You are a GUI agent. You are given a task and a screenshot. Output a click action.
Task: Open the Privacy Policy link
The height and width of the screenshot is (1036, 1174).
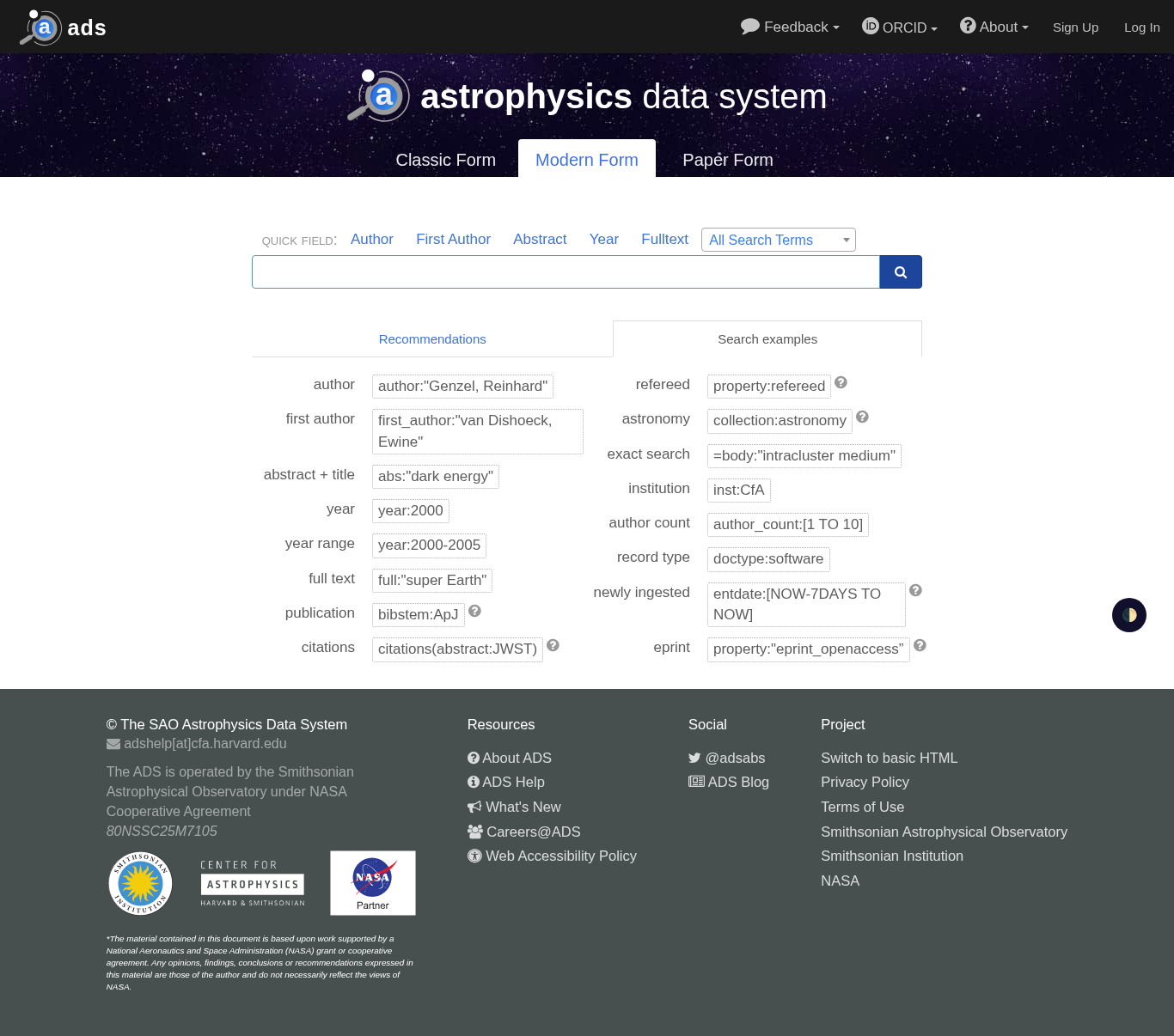coord(865,782)
